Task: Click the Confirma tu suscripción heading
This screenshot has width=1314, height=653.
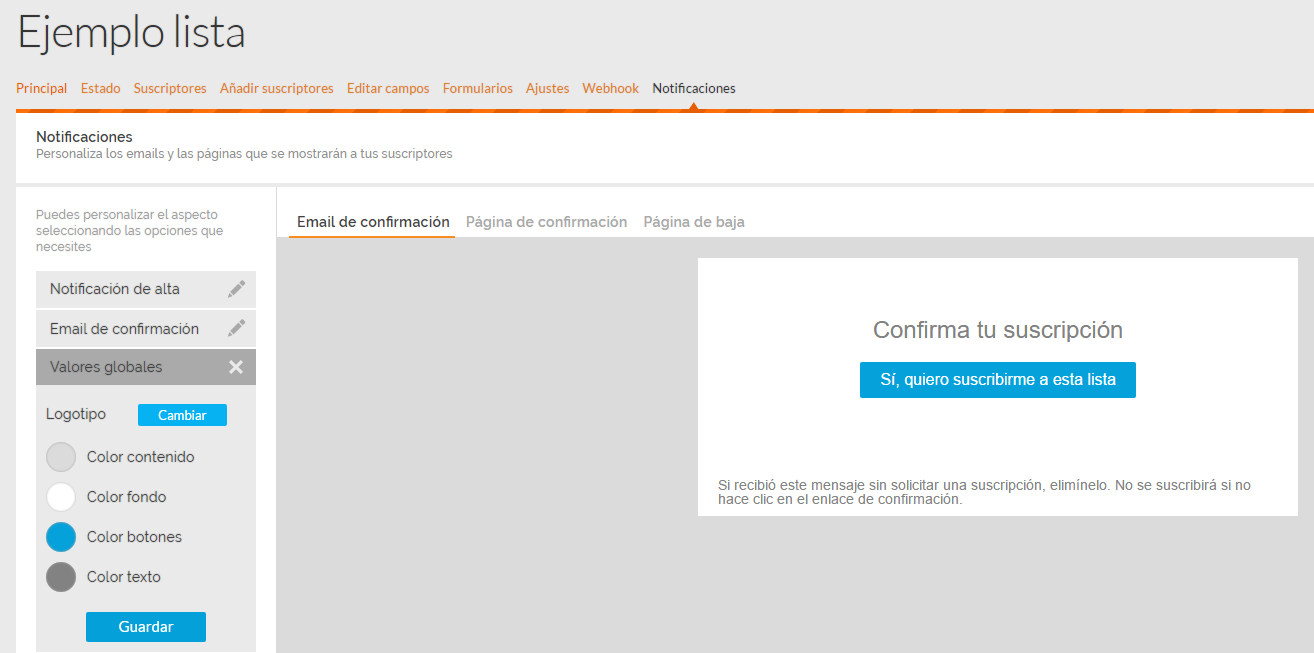Action: (x=998, y=330)
